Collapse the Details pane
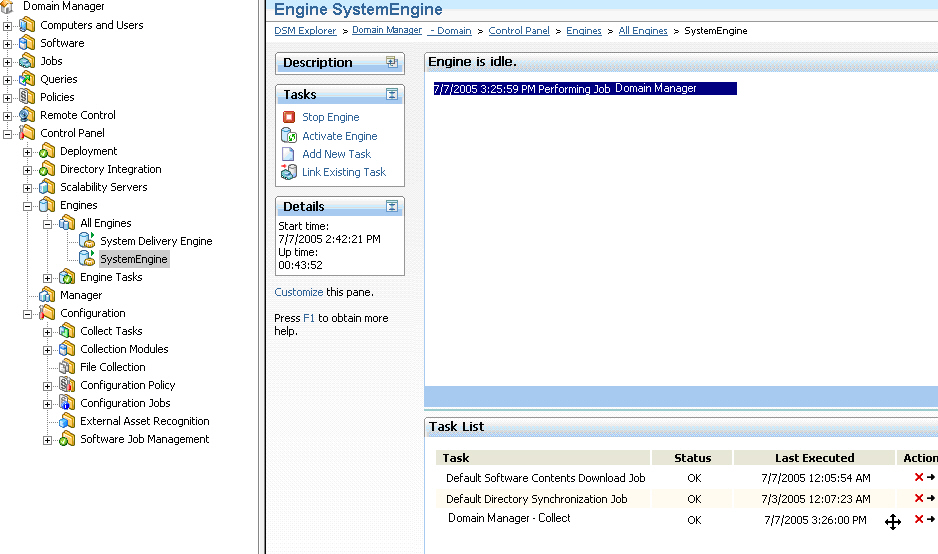This screenshot has height=554, width=938. [x=392, y=206]
